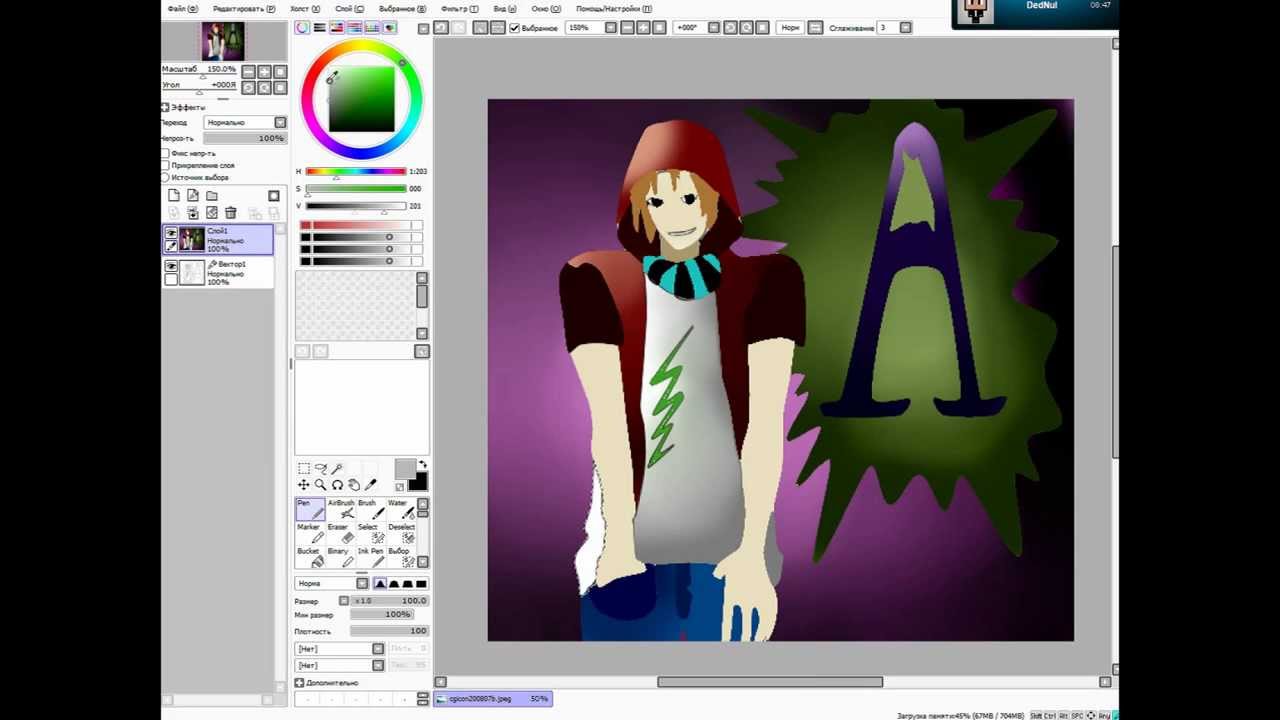Click the canvas horizontal scrollbar
Viewport: 1280px width, 720px height.
point(770,682)
